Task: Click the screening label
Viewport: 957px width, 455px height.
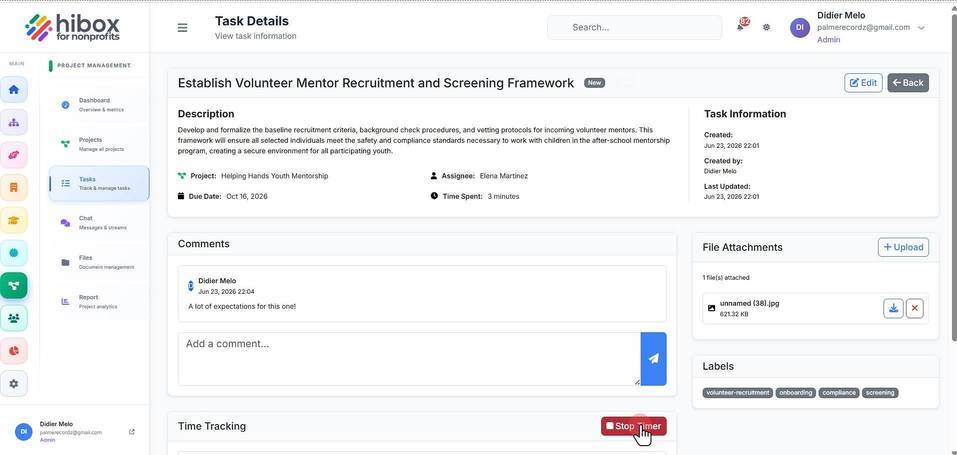Action: [880, 393]
